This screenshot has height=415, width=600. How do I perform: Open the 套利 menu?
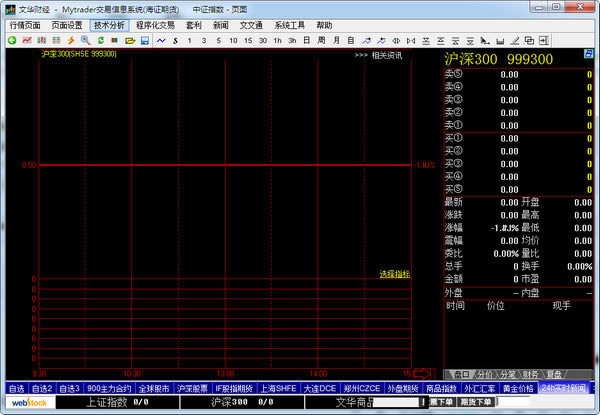pos(194,25)
